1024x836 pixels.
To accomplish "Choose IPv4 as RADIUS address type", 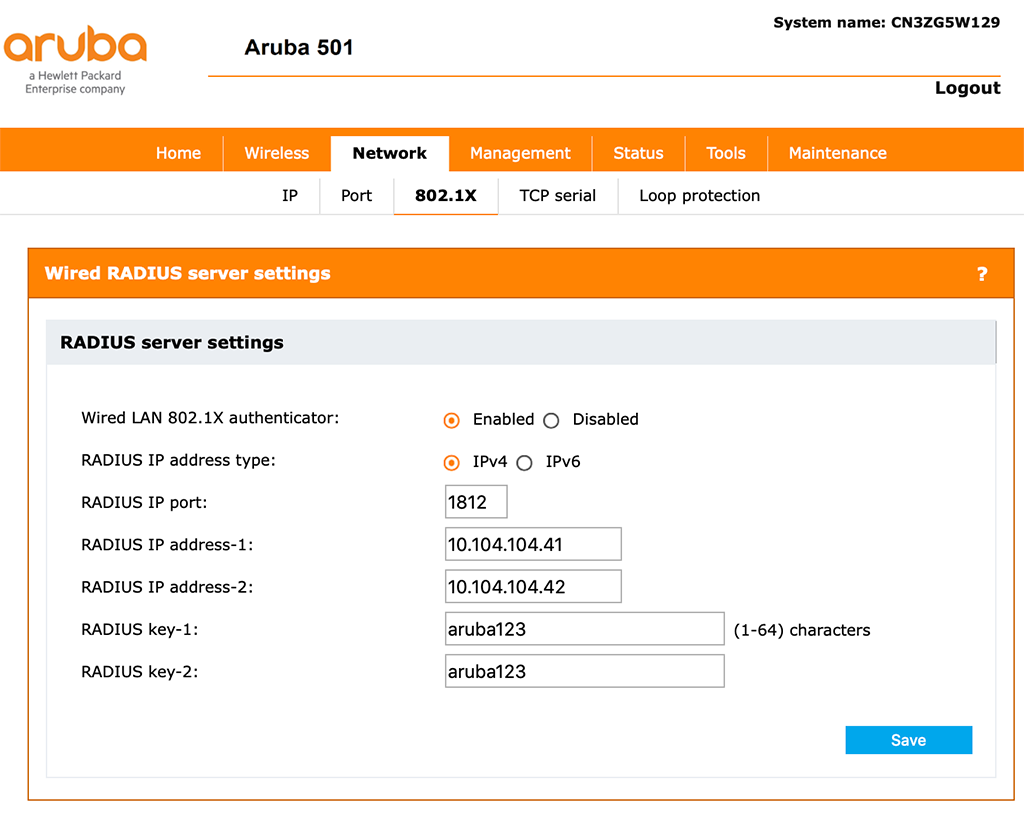I will (x=452, y=463).
